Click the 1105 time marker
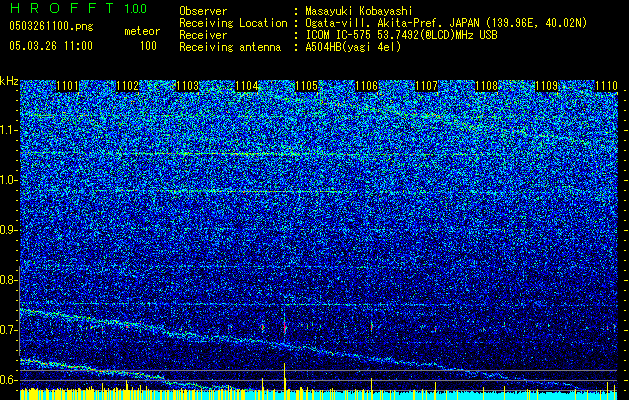Image resolution: width=629 pixels, height=400 pixels. 306,86
